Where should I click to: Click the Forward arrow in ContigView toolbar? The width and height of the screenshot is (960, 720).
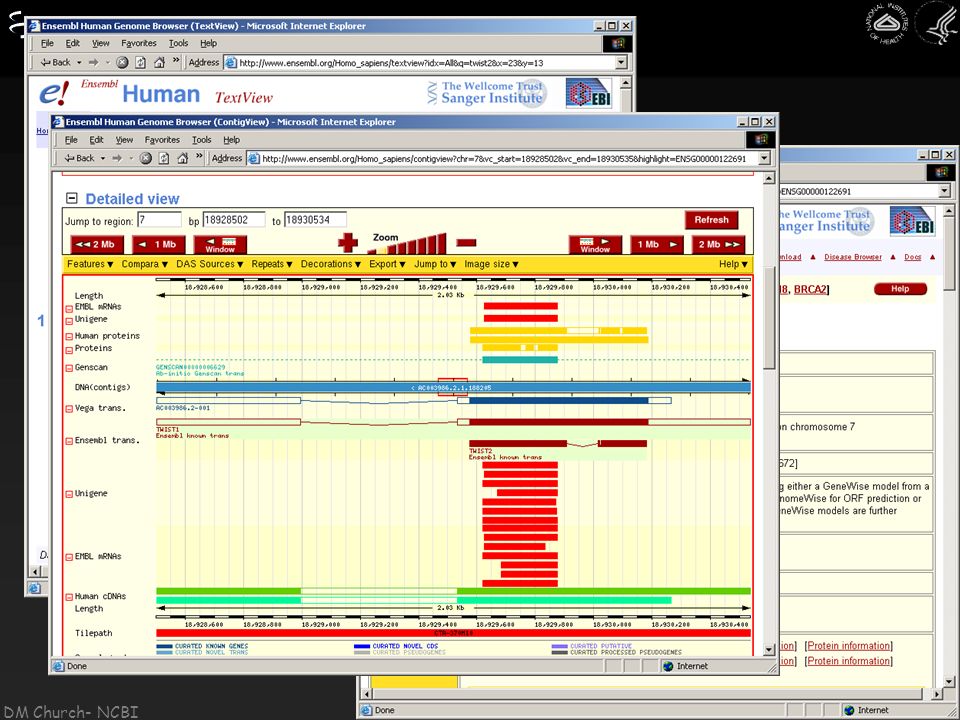point(116,158)
